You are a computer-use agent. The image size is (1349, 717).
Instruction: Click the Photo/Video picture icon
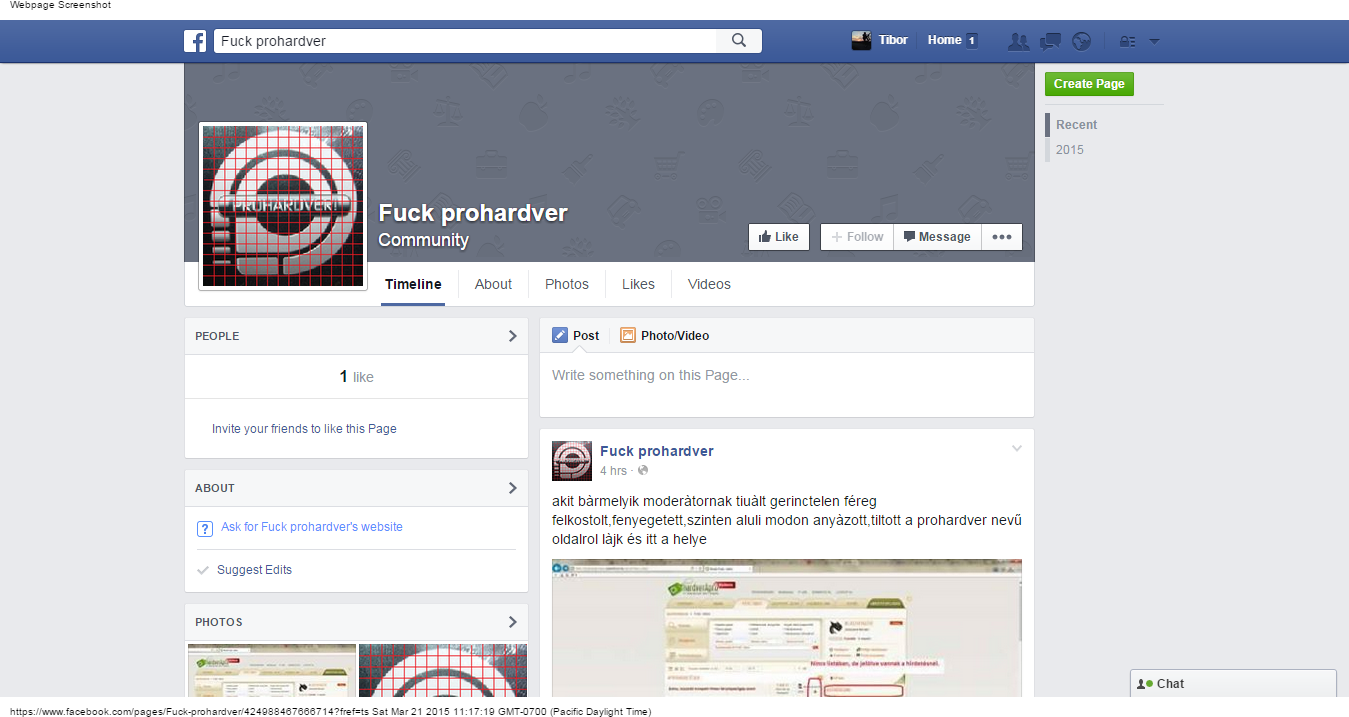(x=628, y=336)
